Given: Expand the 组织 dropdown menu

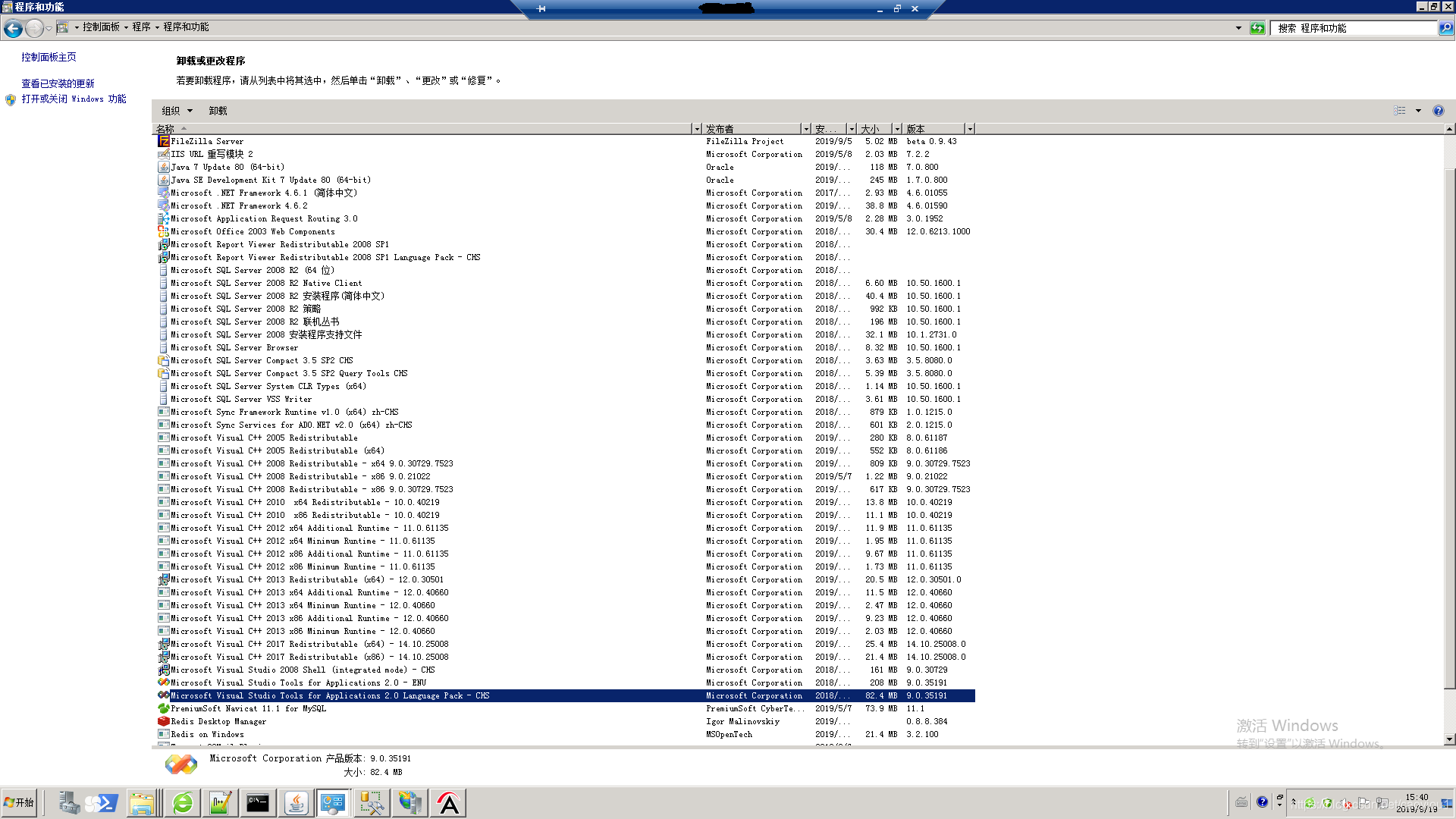Looking at the screenshot, I should pos(177,111).
